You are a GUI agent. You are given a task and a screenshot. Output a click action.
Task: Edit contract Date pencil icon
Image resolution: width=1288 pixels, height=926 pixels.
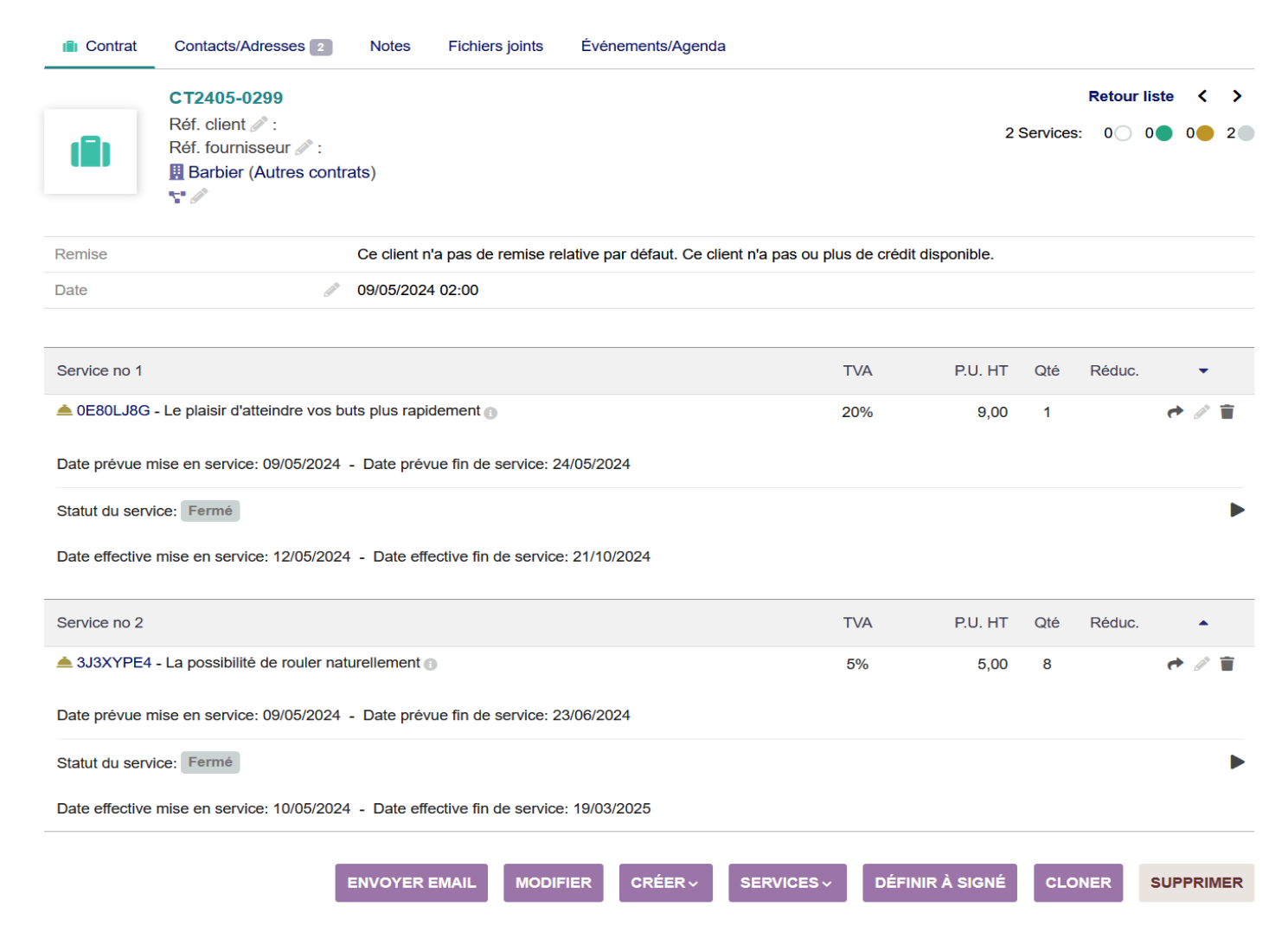tap(331, 290)
